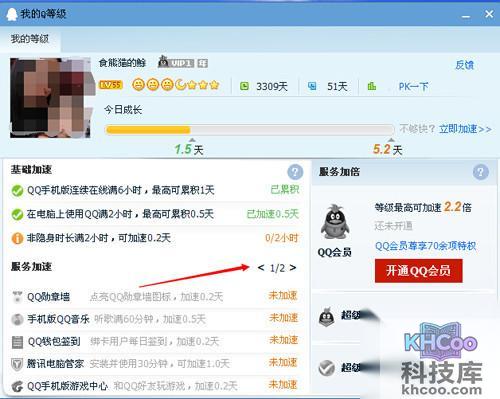Open the 手机版QQ音乐 service row
Image resolution: width=500 pixels, height=399 pixels.
(155, 319)
